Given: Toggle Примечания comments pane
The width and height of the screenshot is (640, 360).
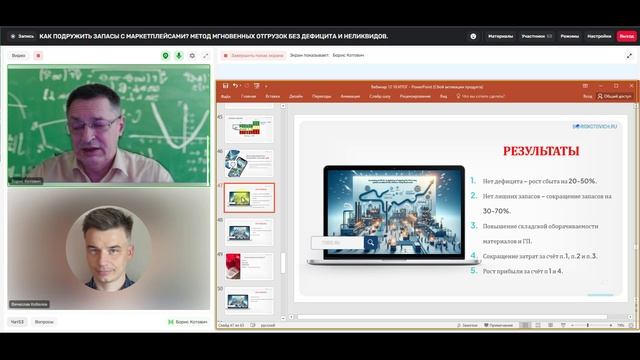Looking at the screenshot, I should pos(498,325).
